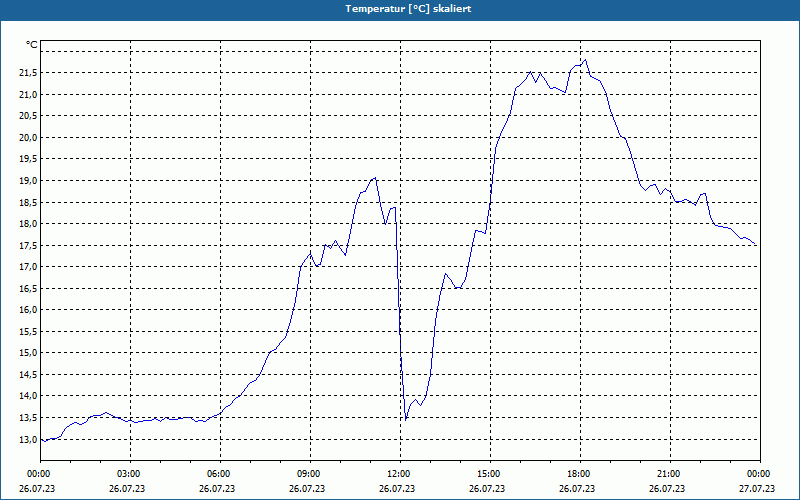Select the 21,5 y-axis label
This screenshot has width=800, height=500.
coord(29,73)
